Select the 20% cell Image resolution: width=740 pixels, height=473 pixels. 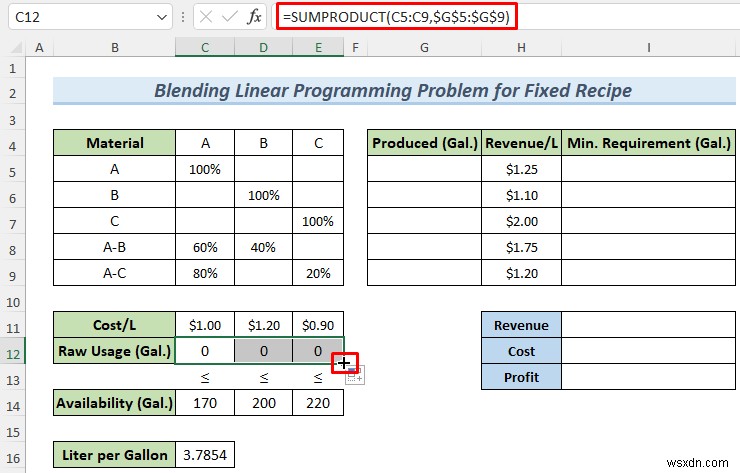[318, 273]
